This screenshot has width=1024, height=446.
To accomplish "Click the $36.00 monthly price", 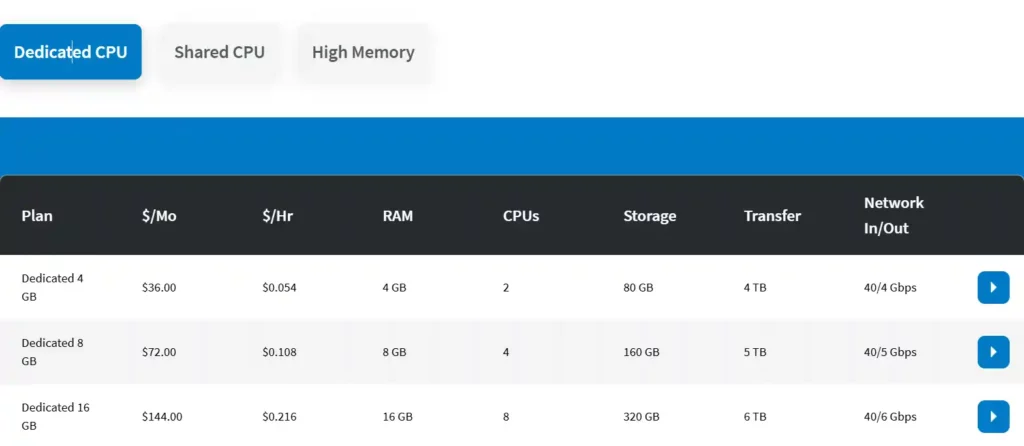I will tap(159, 287).
